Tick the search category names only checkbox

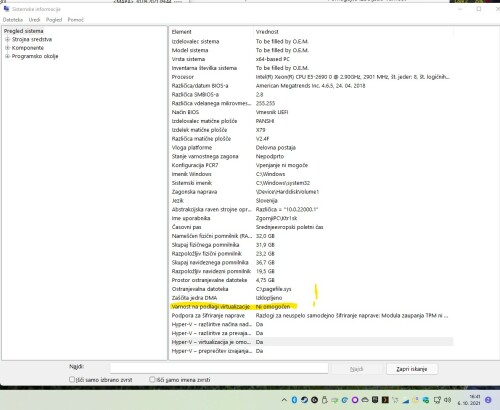click(x=152, y=379)
